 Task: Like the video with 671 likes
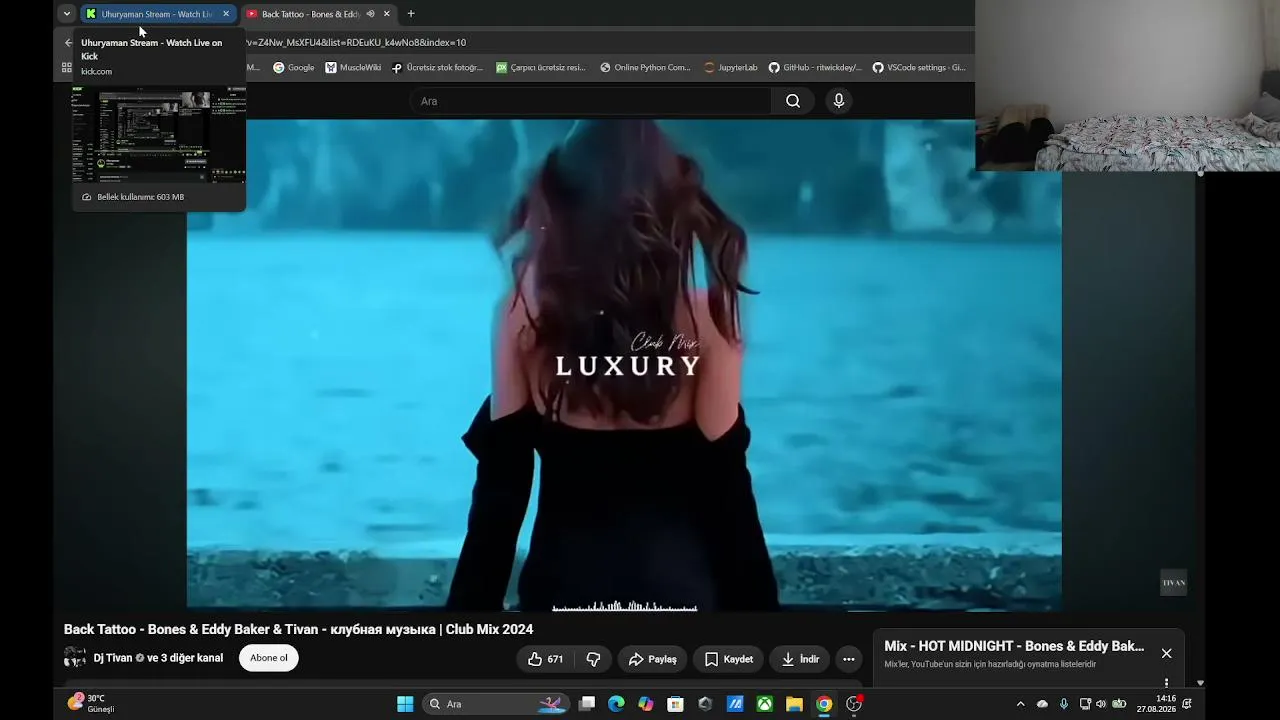click(546, 659)
